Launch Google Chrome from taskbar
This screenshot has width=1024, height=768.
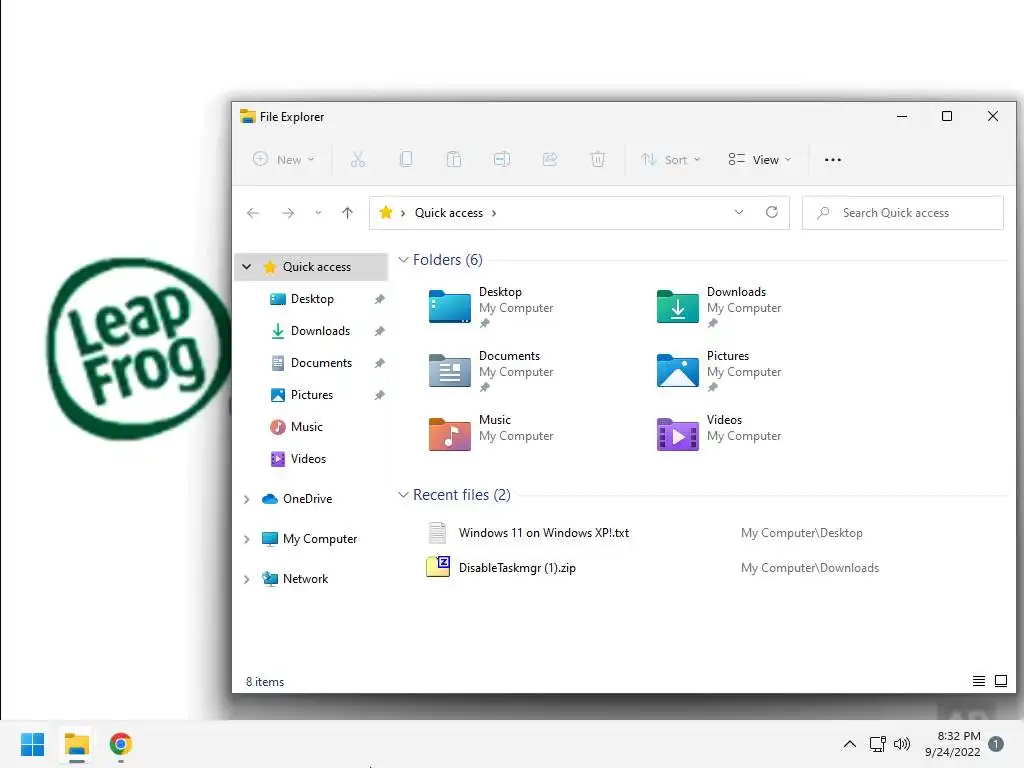(121, 744)
